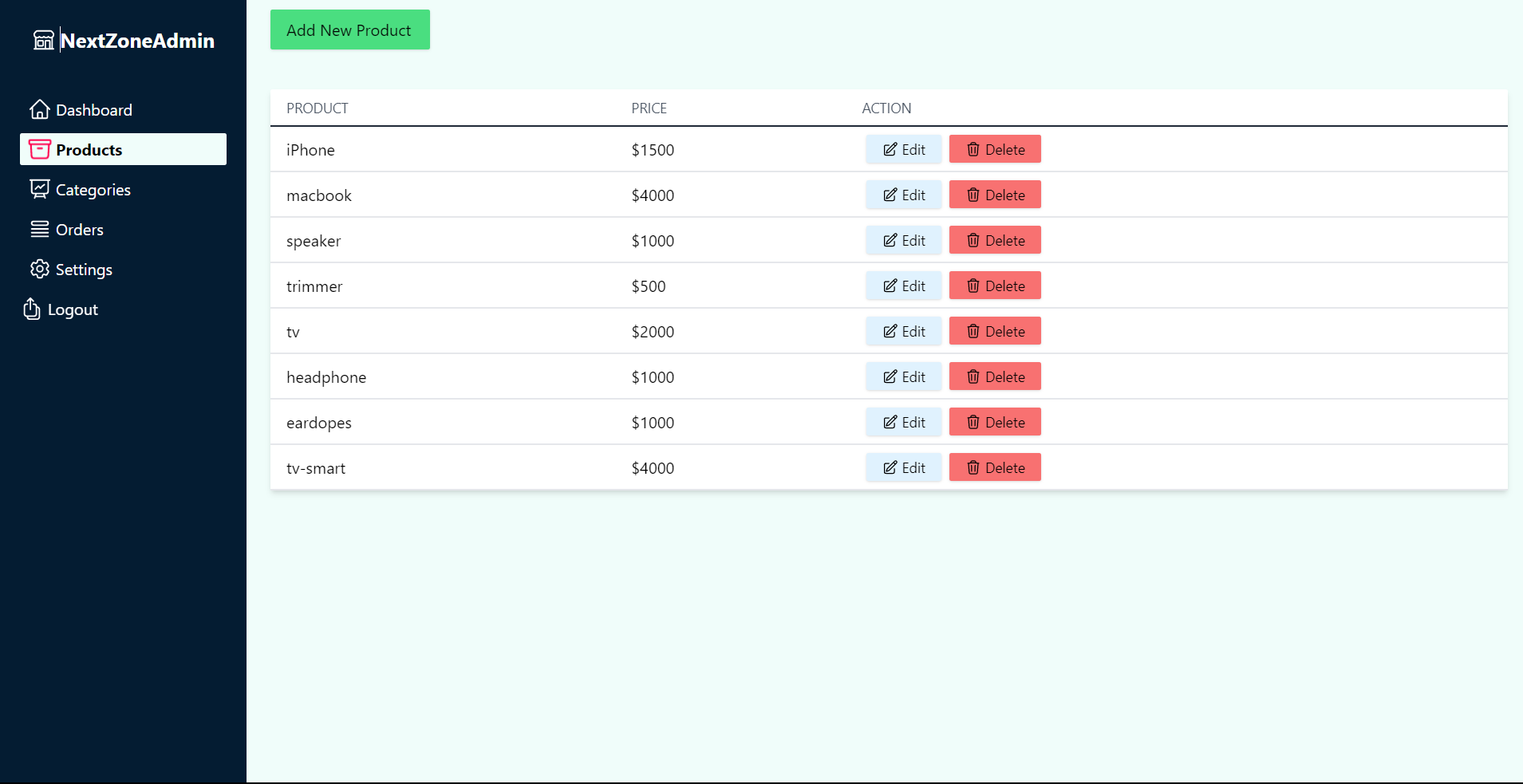Click the store icon next to NextZoneAdmin
This screenshot has height=784, width=1523.
pyautogui.click(x=44, y=39)
